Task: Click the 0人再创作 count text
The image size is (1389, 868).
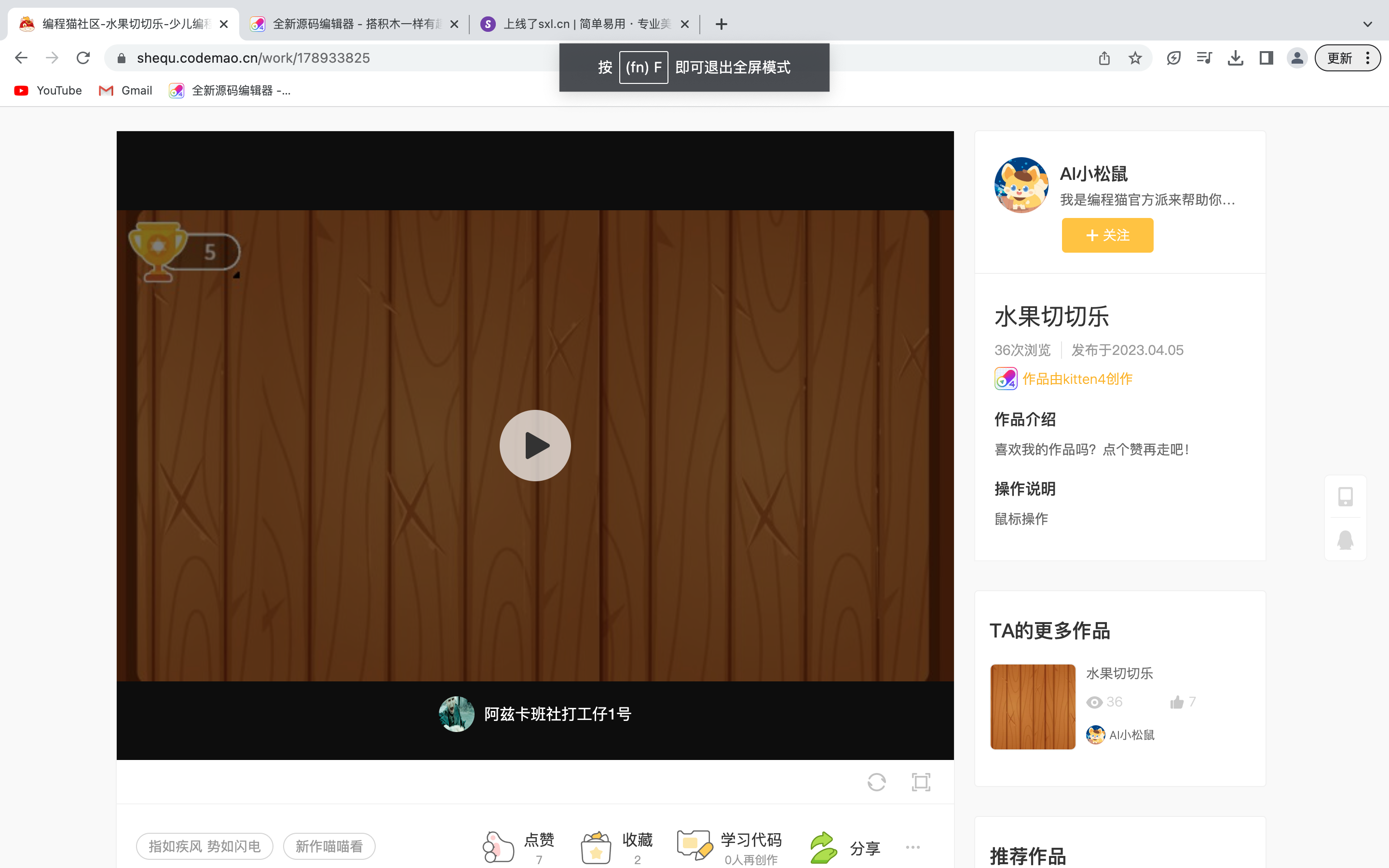Action: 751,859
